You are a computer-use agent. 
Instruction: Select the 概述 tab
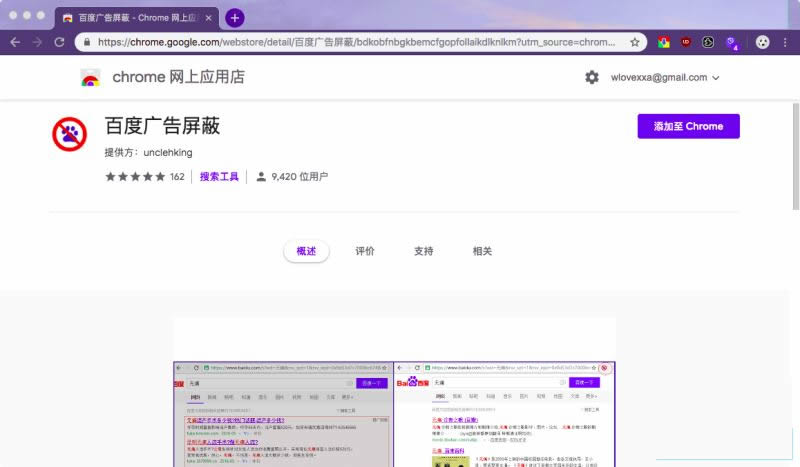pos(306,251)
